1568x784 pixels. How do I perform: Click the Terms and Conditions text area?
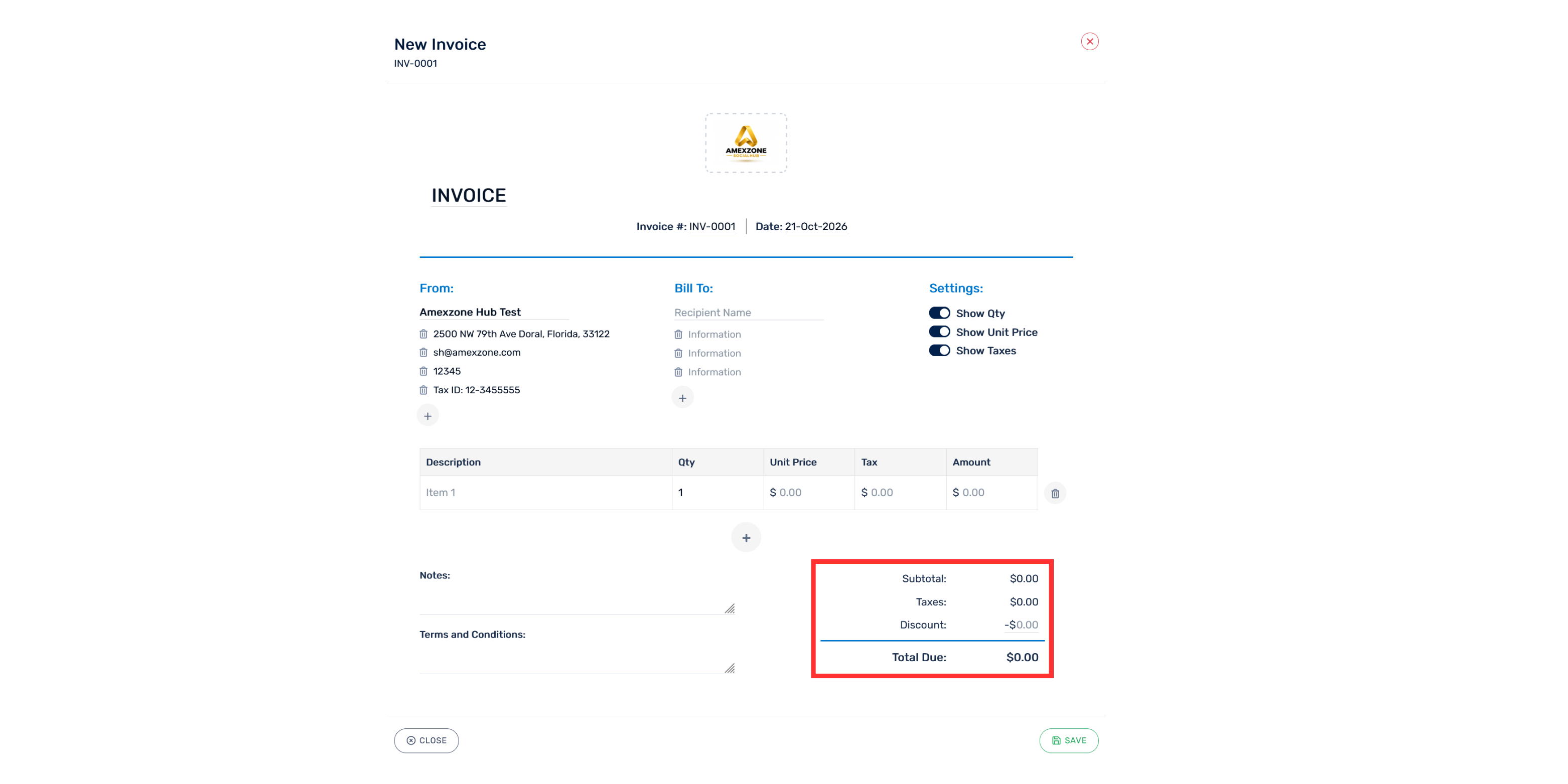pos(577,660)
